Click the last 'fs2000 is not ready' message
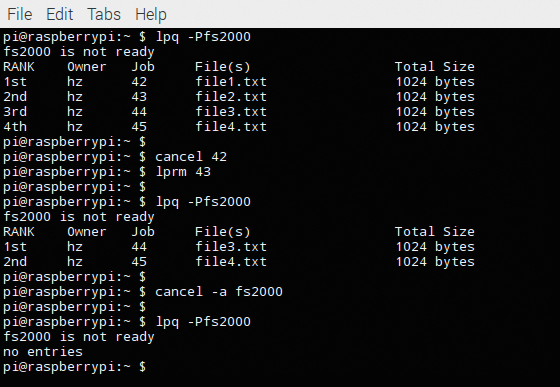The image size is (560, 387). (79, 337)
